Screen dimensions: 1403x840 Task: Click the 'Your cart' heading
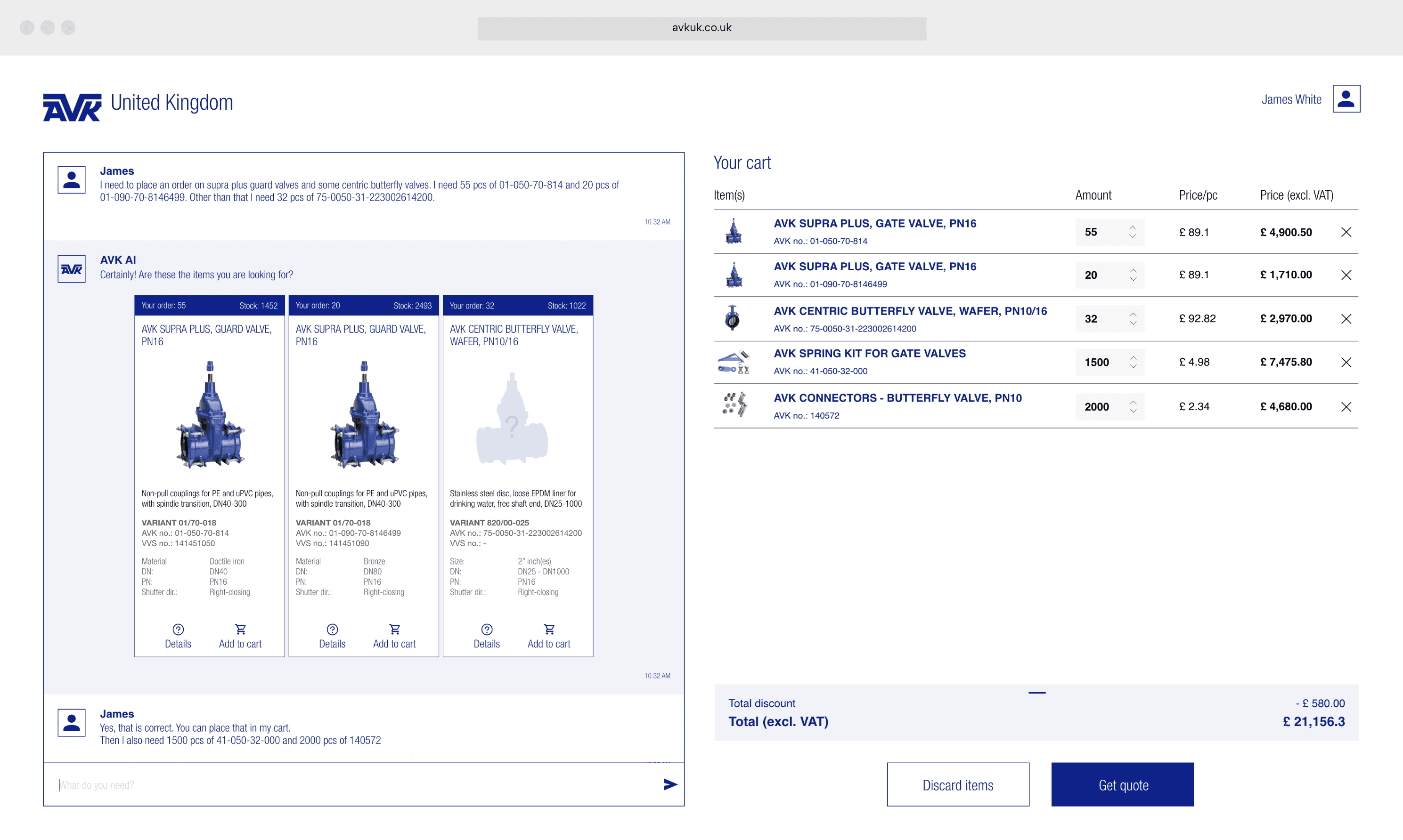[742, 163]
